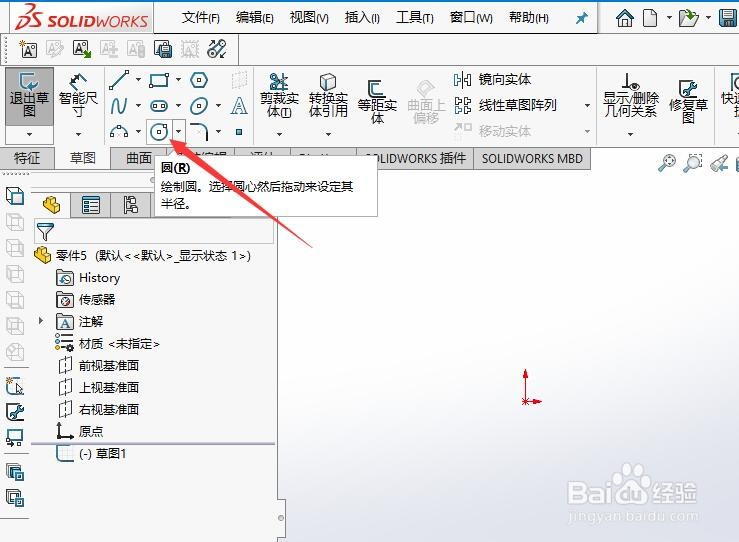Viewport: 739px width, 542px height.
Task: Select the Line sketch tool
Action: [x=119, y=80]
